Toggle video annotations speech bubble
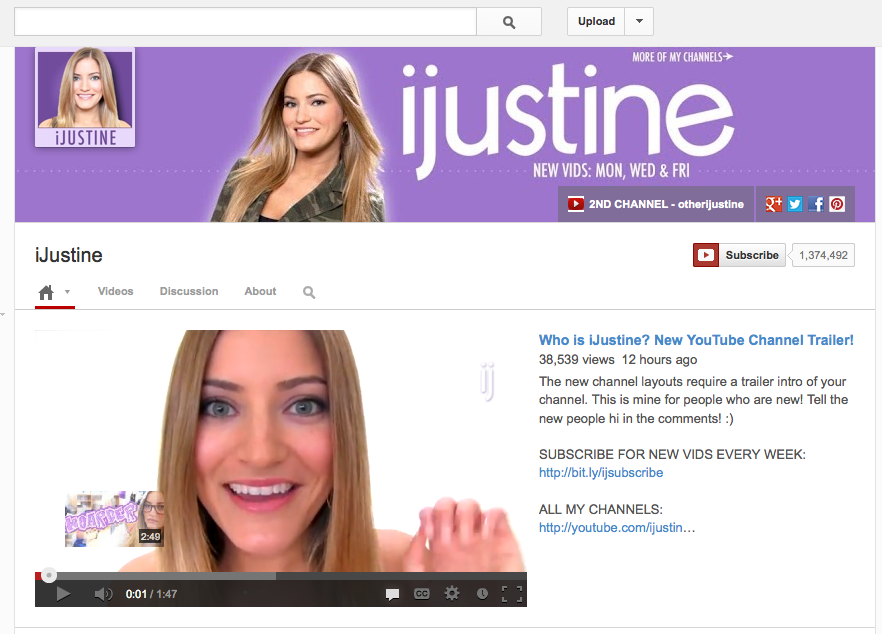 point(393,594)
